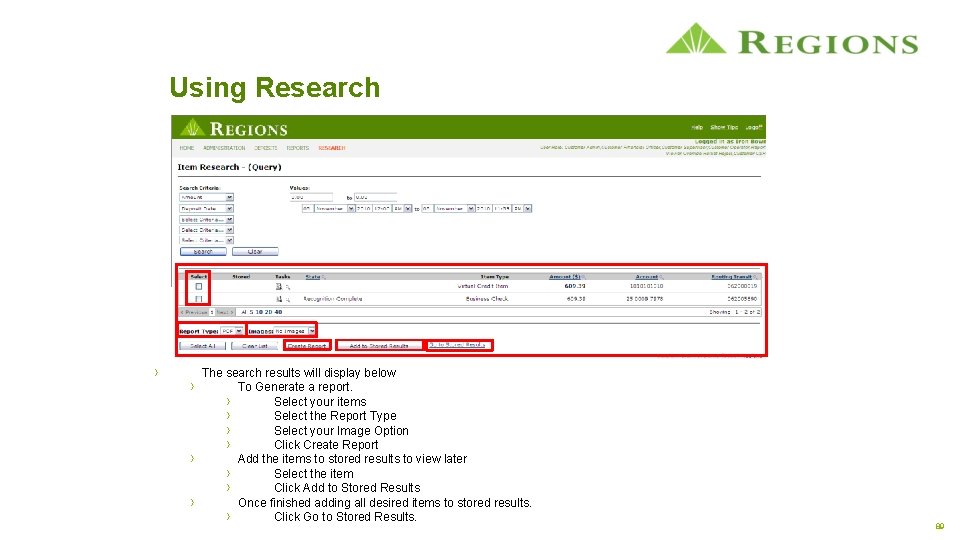This screenshot has width=960, height=540.
Task: Open the third Select Criteria dropdown
Action: (x=206, y=220)
